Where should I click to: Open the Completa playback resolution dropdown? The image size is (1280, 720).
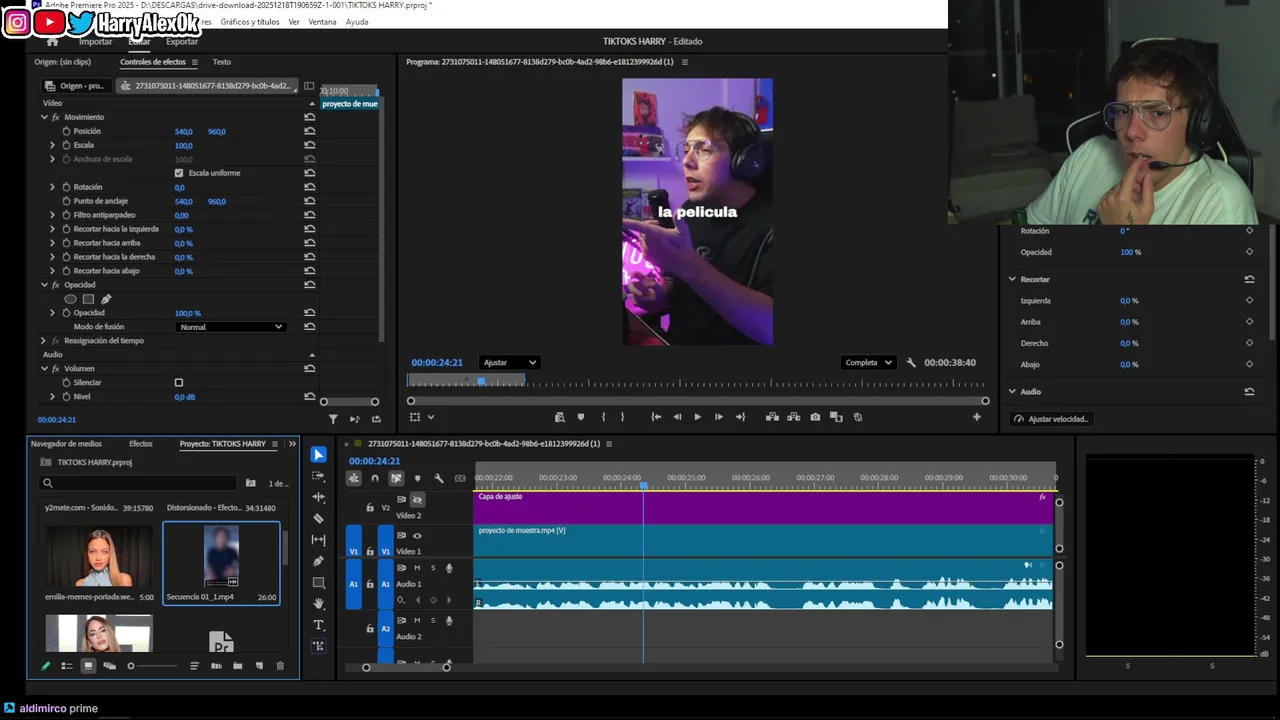867,362
